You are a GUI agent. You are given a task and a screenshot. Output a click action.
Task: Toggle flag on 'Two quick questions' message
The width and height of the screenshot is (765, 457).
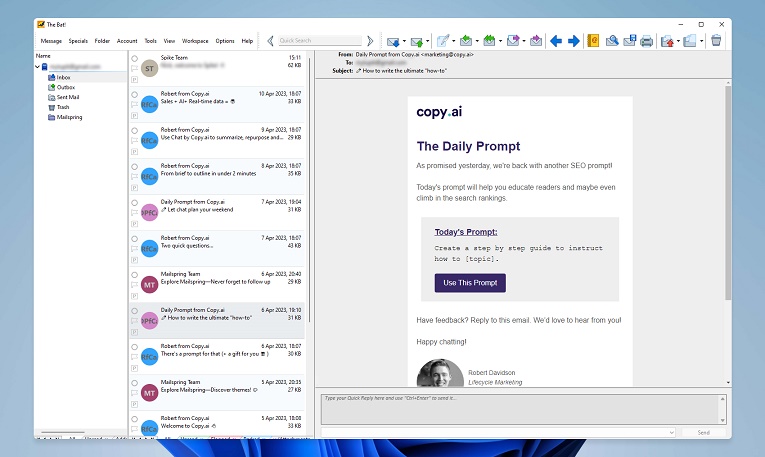[x=135, y=249]
